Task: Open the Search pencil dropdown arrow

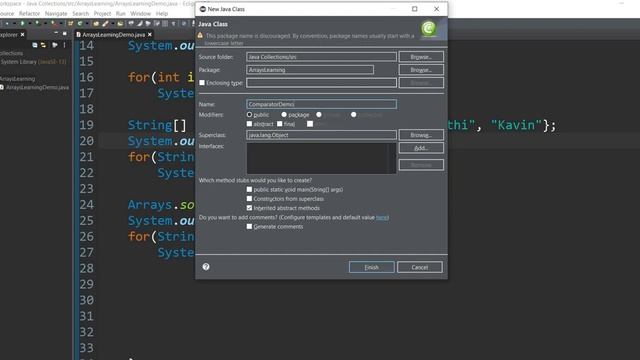Action: (113, 23)
